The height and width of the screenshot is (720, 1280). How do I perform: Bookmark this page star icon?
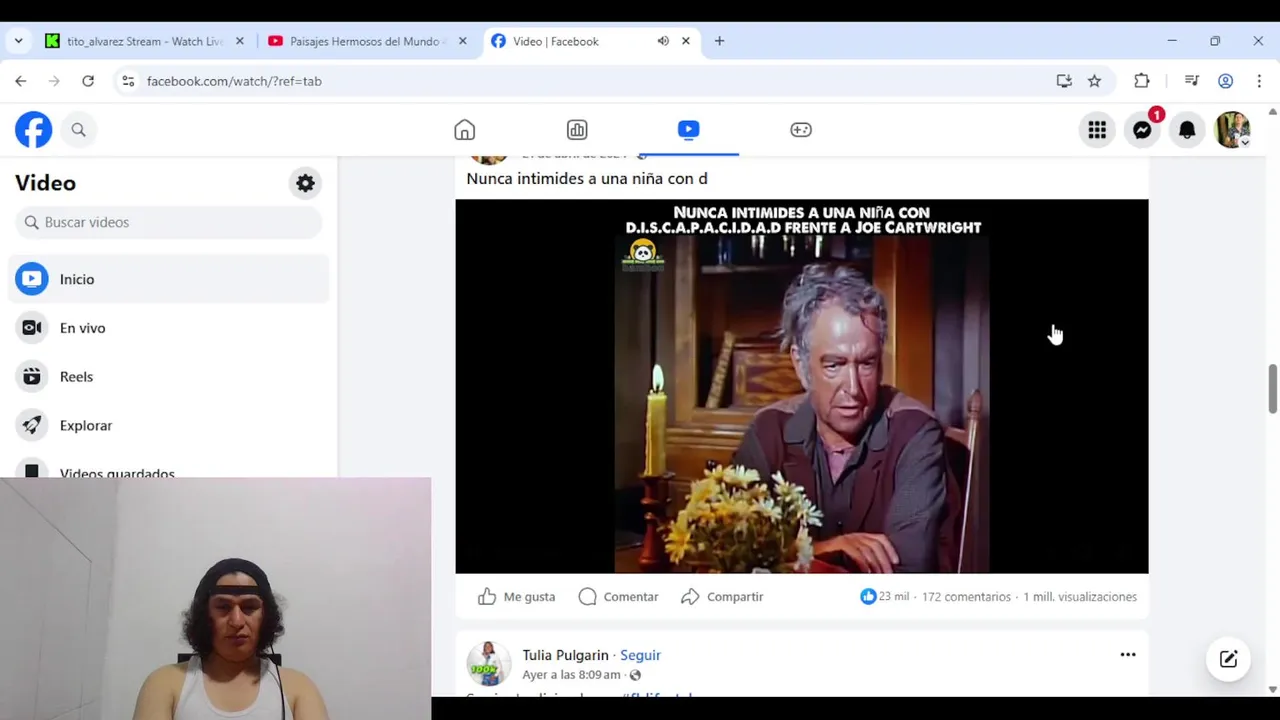[x=1094, y=81]
